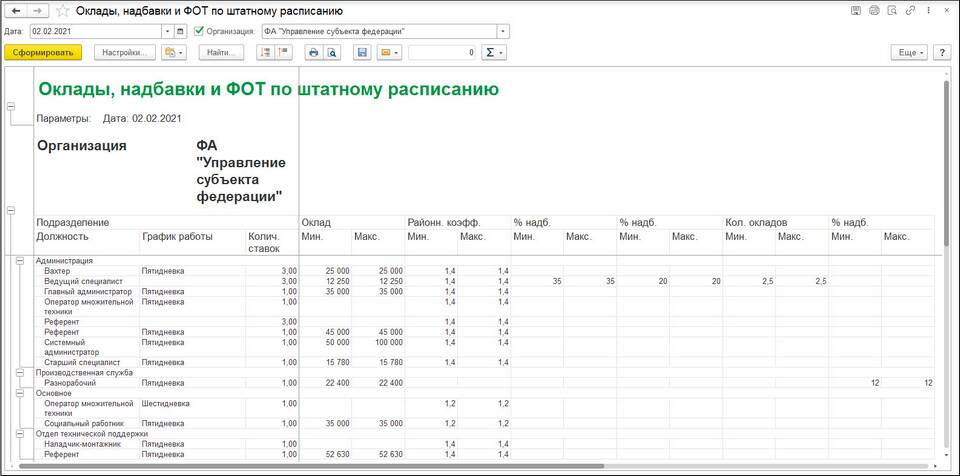Go forward with the right arrow button
This screenshot has width=960, height=476.
(38, 11)
